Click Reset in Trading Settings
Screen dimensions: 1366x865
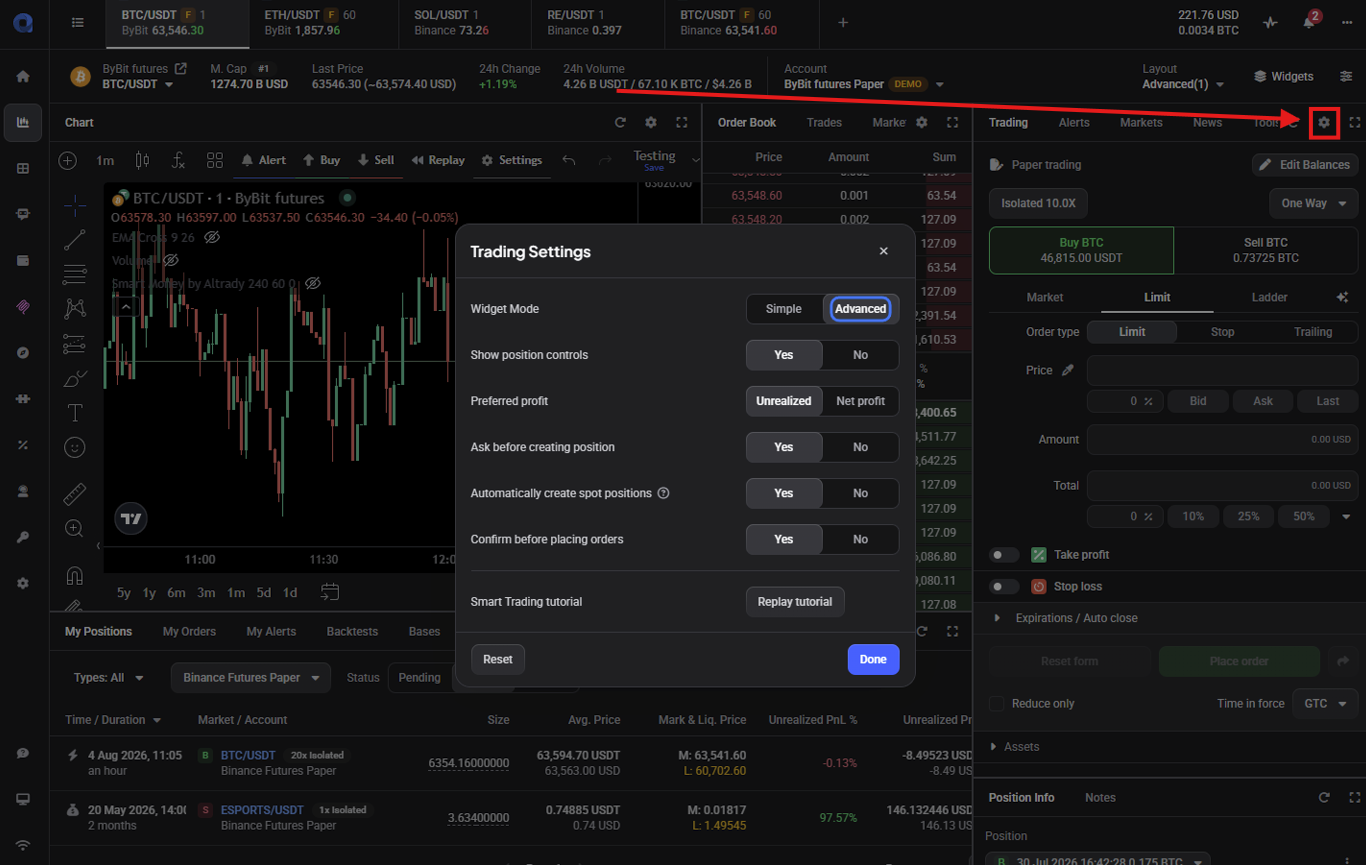(498, 659)
